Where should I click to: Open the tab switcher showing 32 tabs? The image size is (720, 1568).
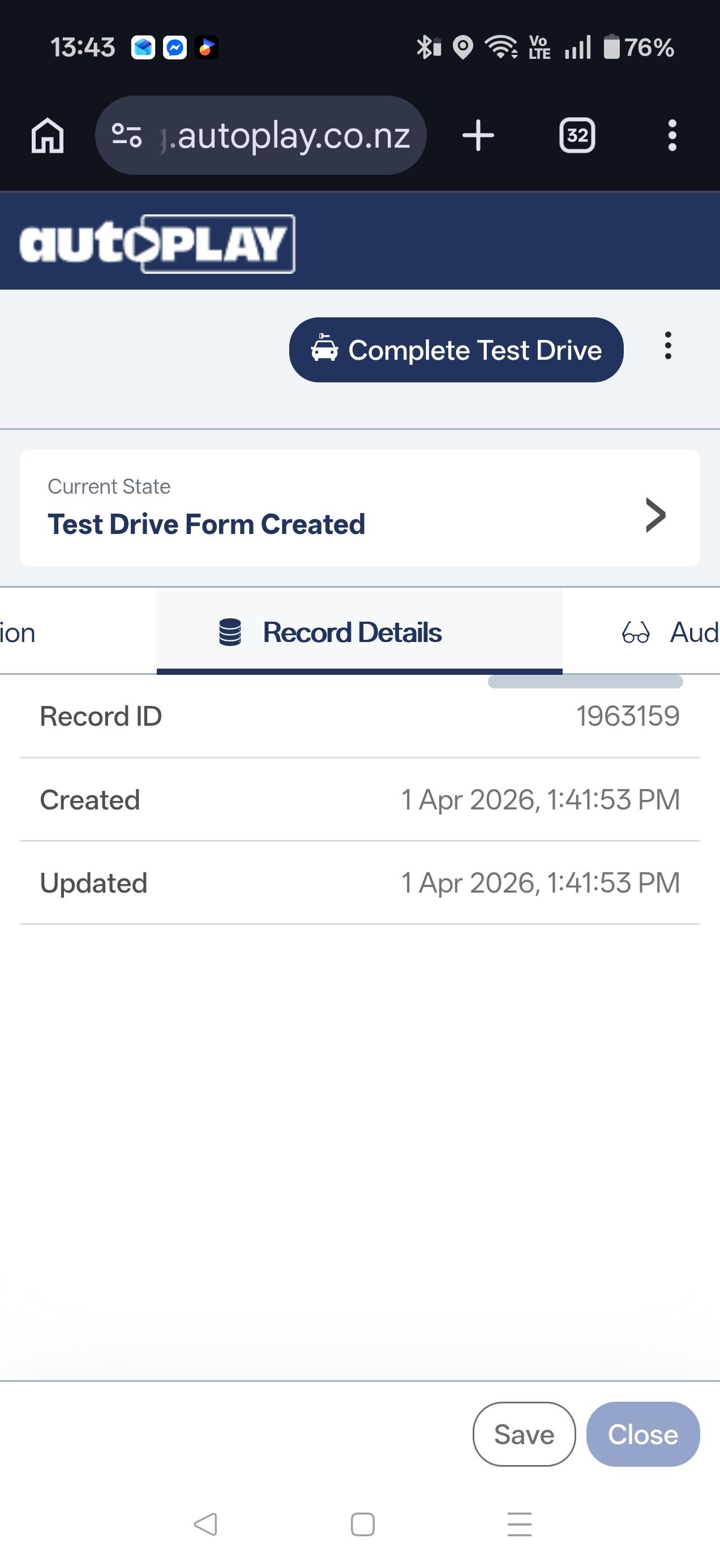coord(577,135)
